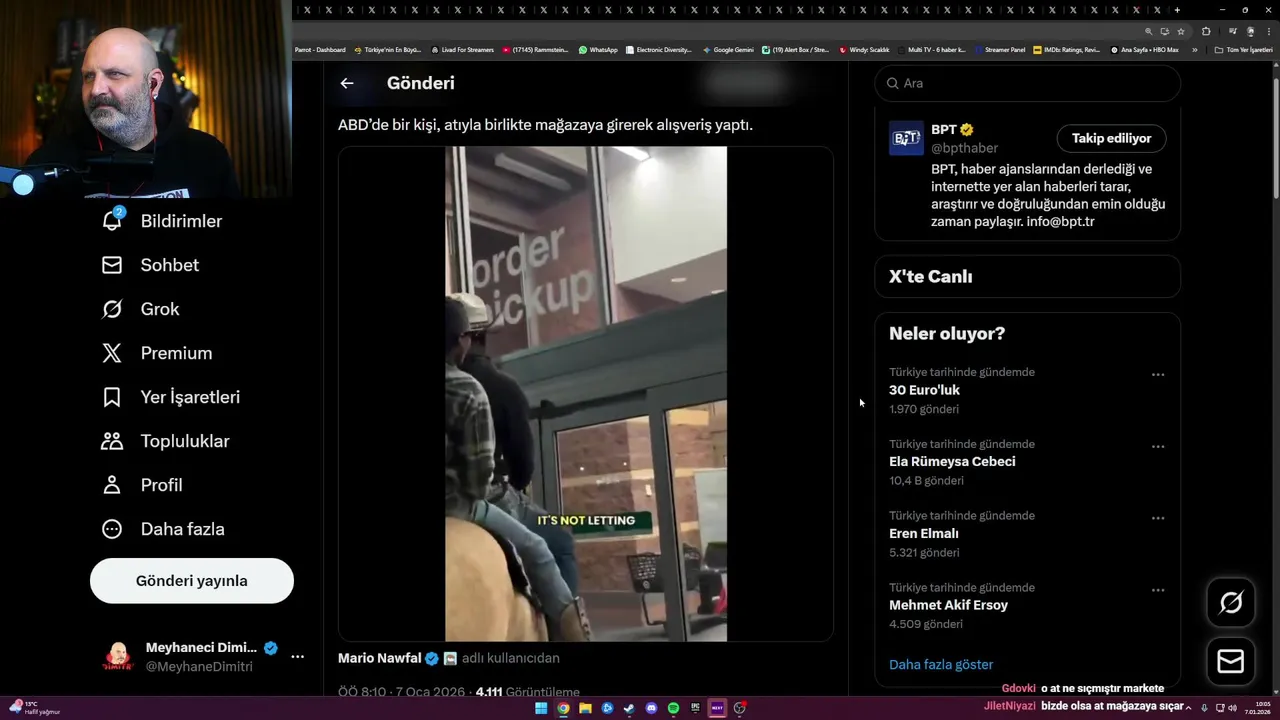Open Chrome in the taskbar
The image size is (1280, 720).
pyautogui.click(x=563, y=708)
